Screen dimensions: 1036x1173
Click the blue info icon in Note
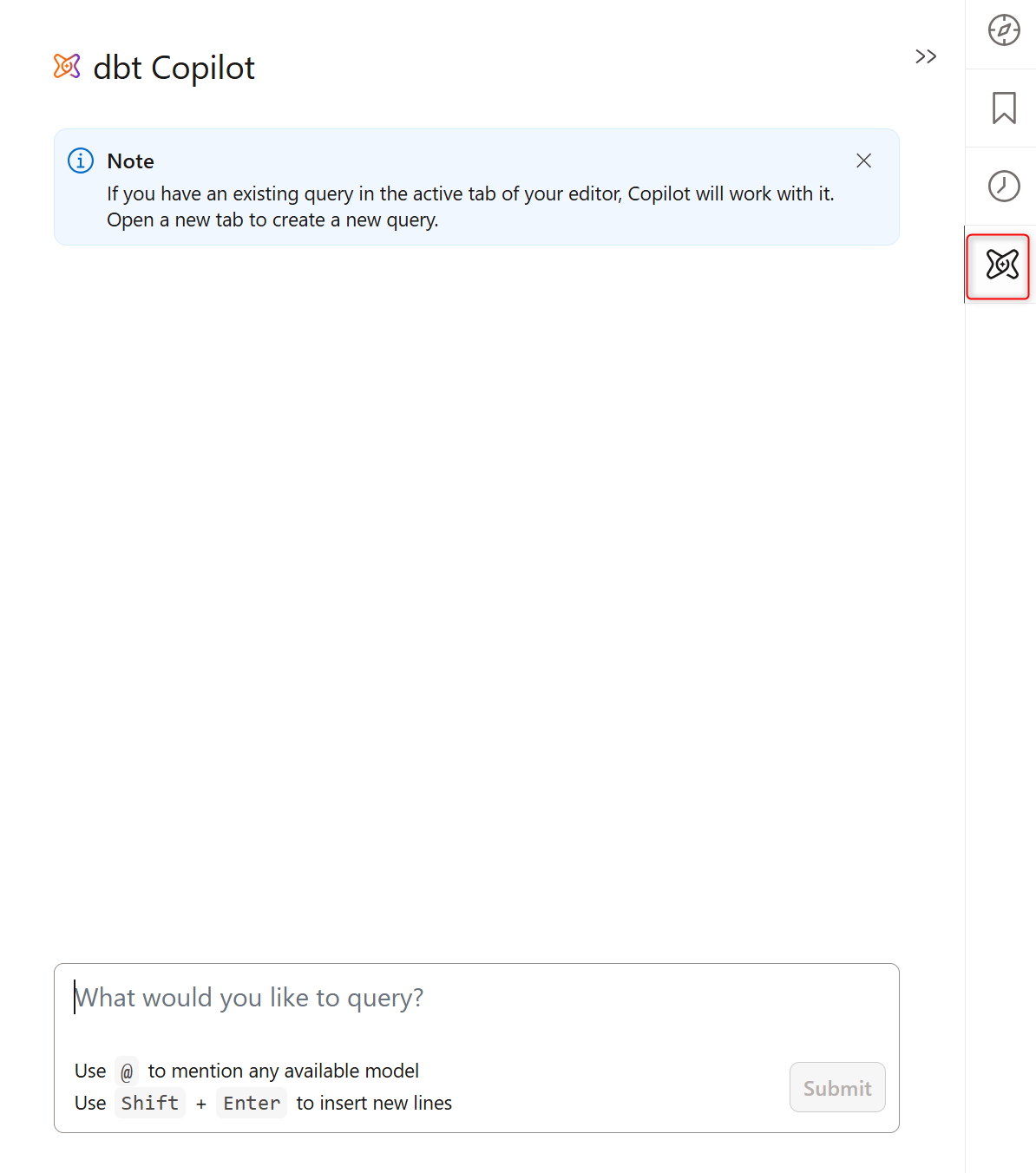(81, 161)
